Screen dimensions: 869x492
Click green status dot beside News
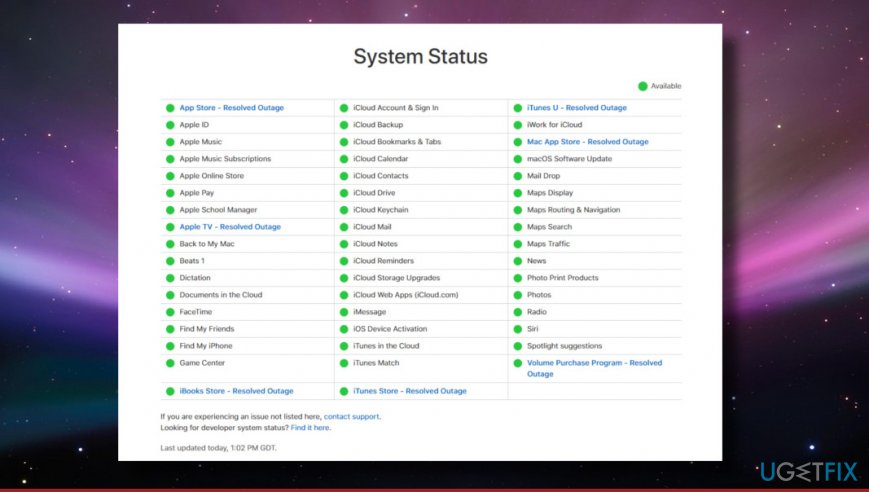click(x=518, y=261)
